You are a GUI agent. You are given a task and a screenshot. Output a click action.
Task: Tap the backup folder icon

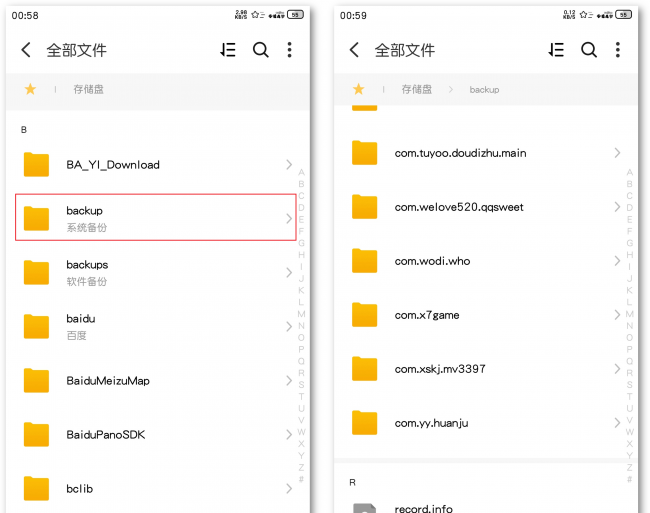pyautogui.click(x=36, y=218)
